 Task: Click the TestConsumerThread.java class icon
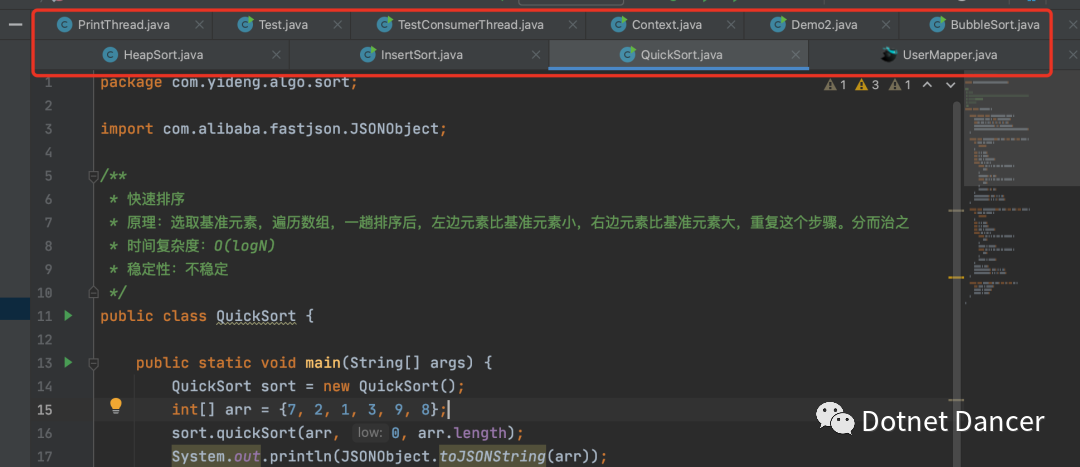384,25
